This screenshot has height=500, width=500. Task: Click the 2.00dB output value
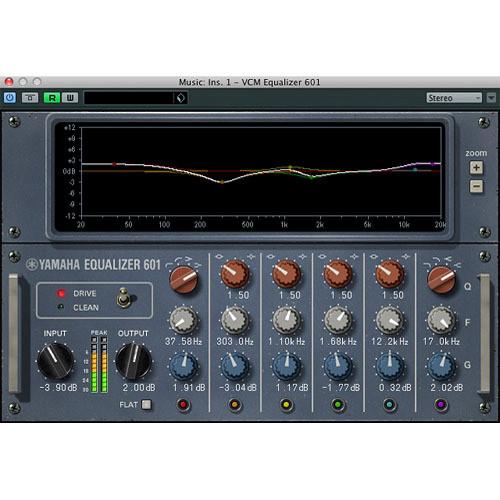point(139,388)
